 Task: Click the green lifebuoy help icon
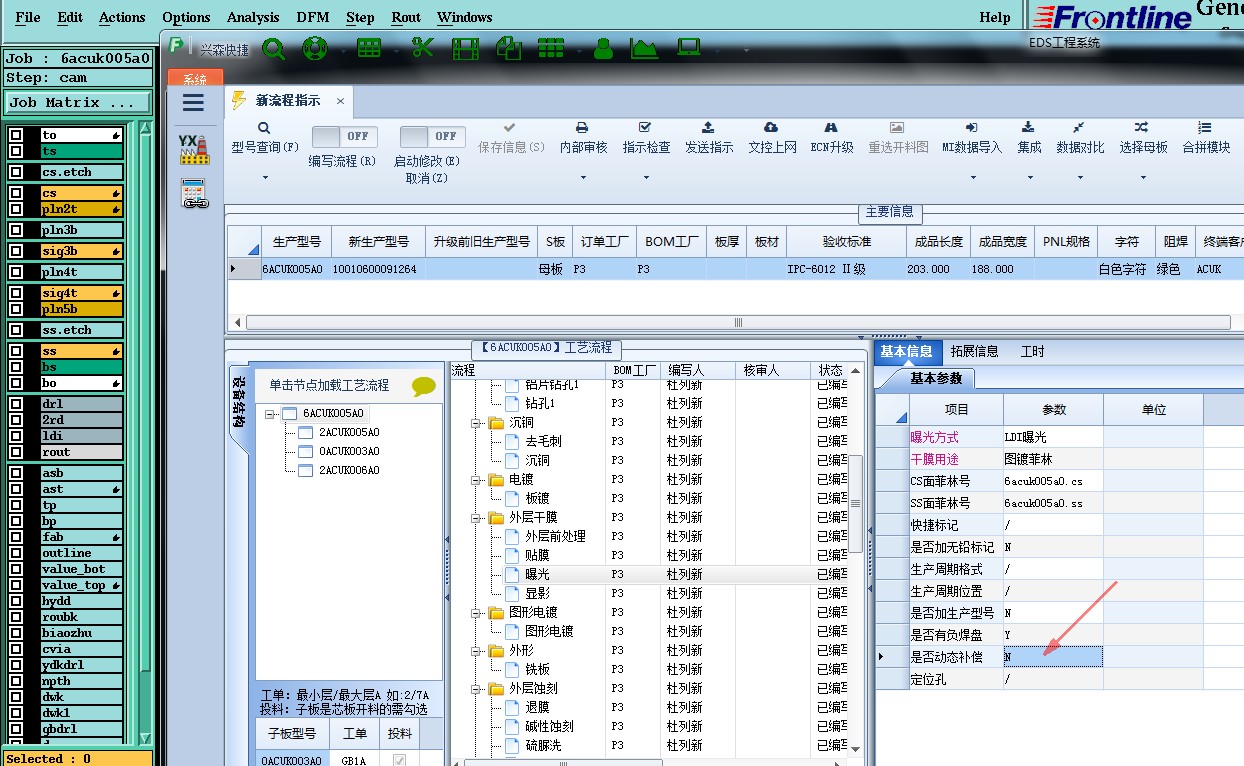click(x=315, y=48)
